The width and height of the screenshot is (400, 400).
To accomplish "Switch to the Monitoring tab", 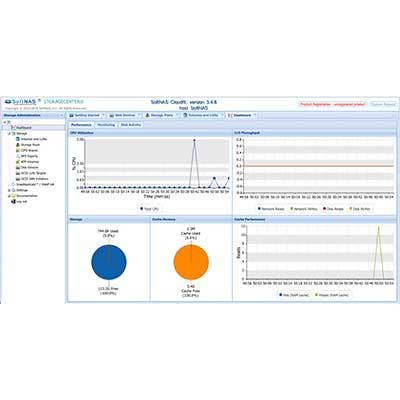I will 106,125.
